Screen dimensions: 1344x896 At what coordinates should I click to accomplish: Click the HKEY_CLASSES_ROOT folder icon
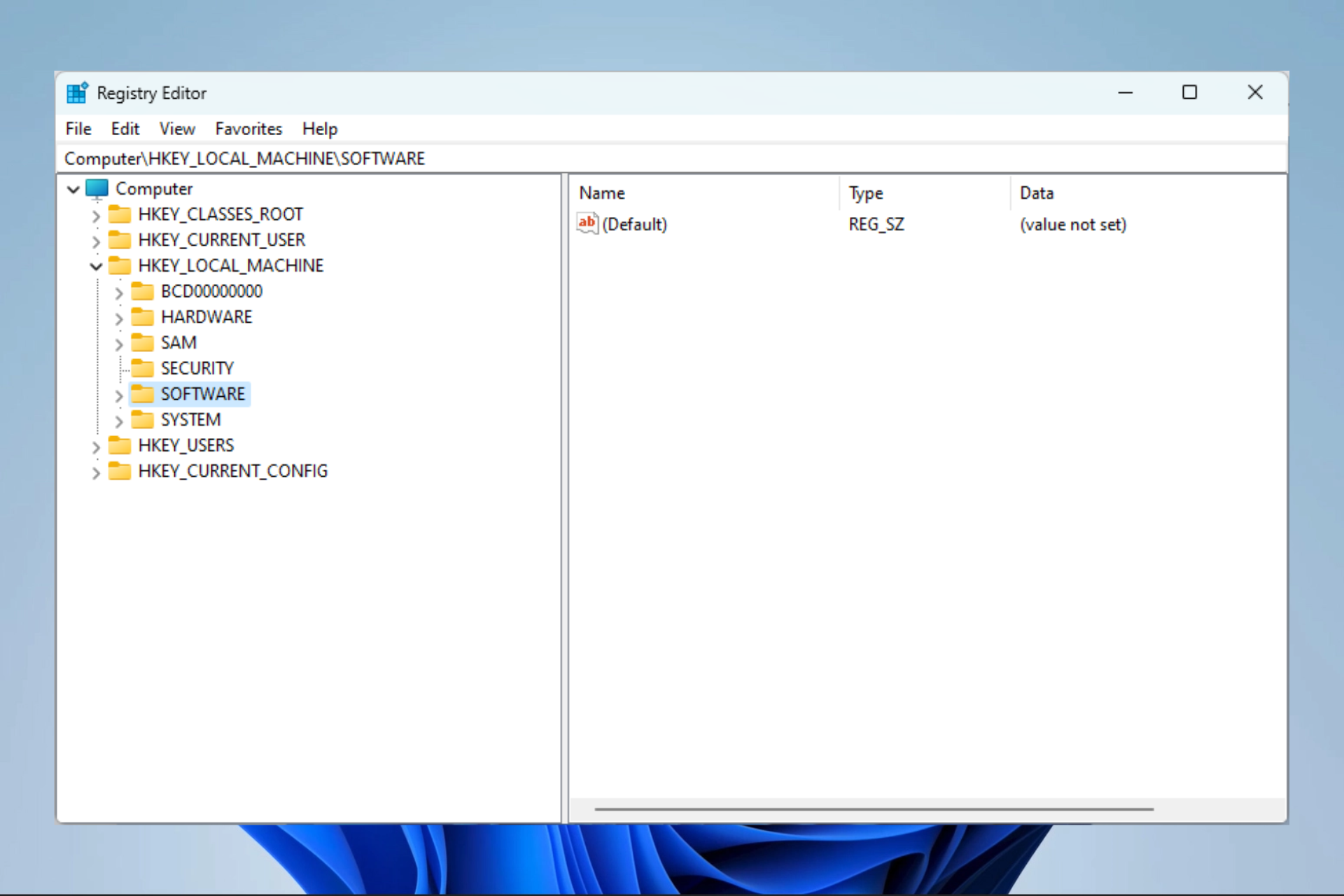pos(120,214)
